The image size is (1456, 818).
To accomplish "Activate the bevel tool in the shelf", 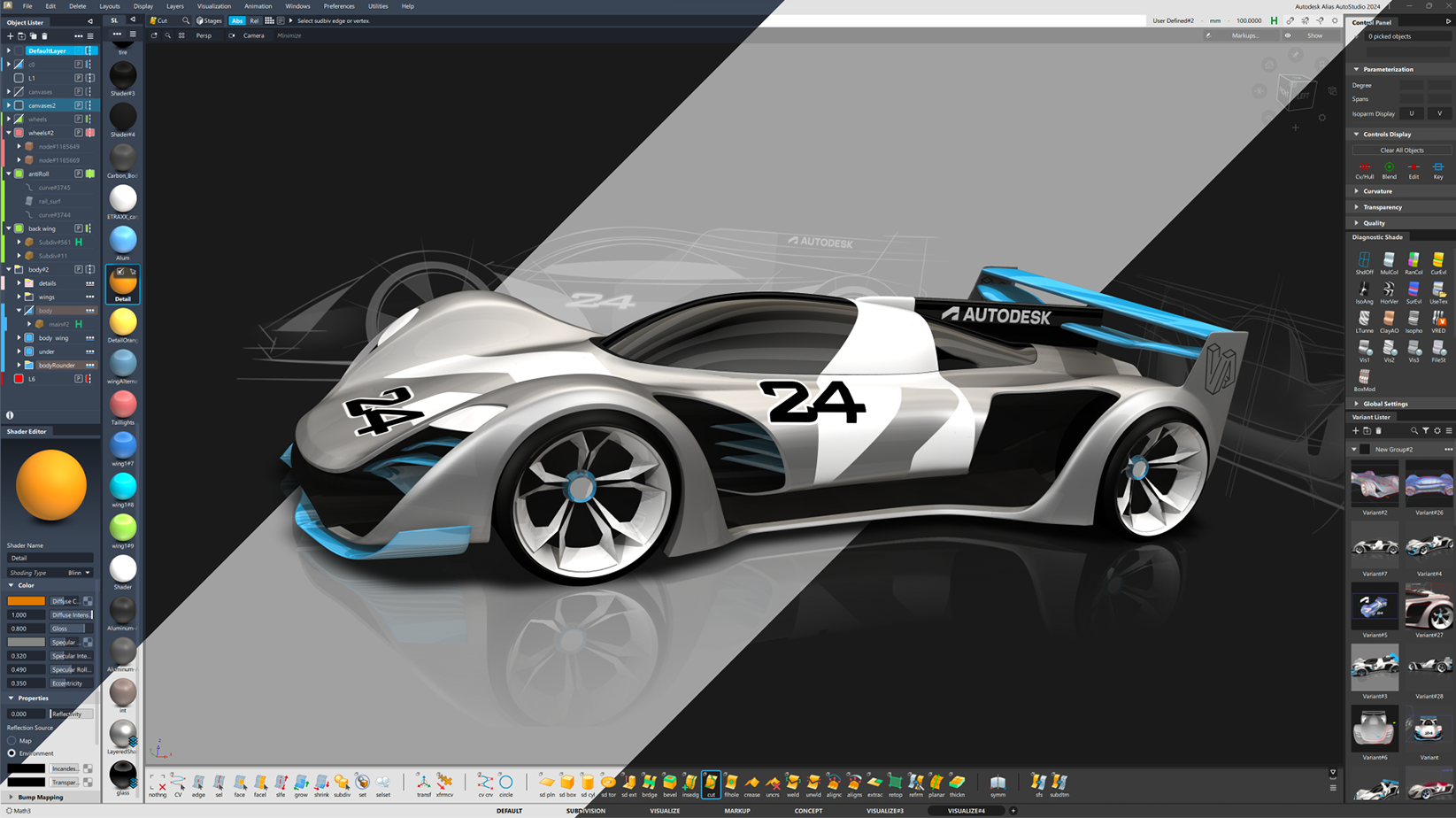I will [670, 784].
